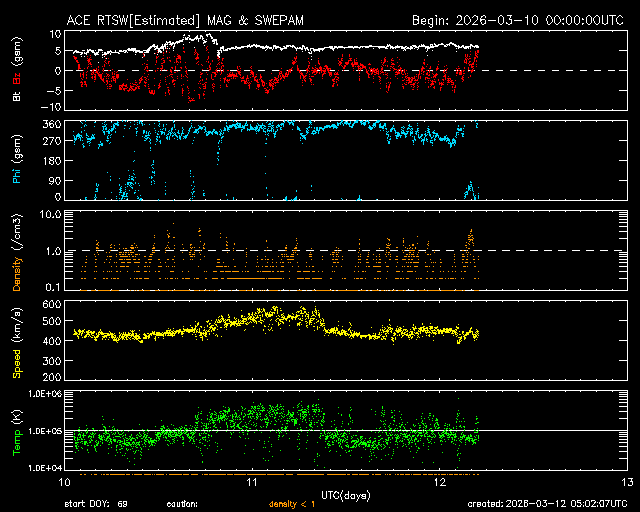Click the ACE RTSW MAG & SWEPAM title
The width and height of the screenshot is (640, 512).
(x=200, y=20)
